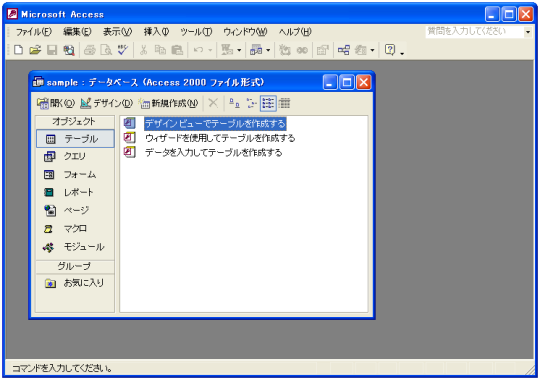Click the File Search icon in toolbar
The width and height of the screenshot is (540, 380).
pyautogui.click(x=69, y=50)
